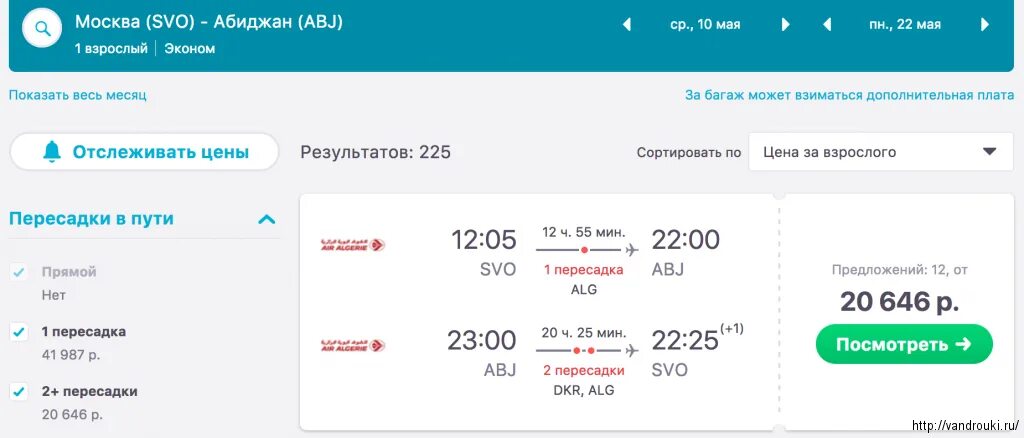1024x438 pixels.
Task: Click Air Algerie logo on outbound flight
Action: tap(353, 245)
